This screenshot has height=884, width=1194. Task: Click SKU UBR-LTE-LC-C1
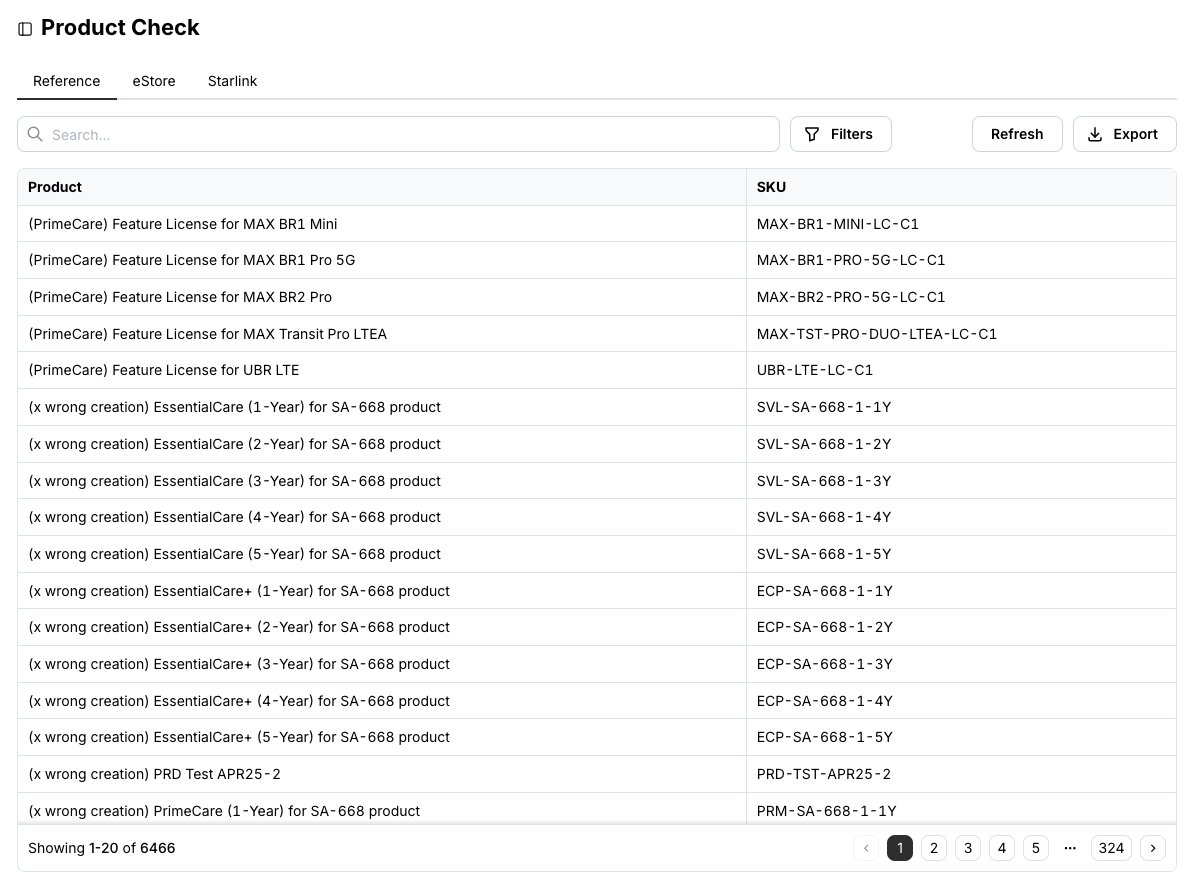click(x=815, y=370)
